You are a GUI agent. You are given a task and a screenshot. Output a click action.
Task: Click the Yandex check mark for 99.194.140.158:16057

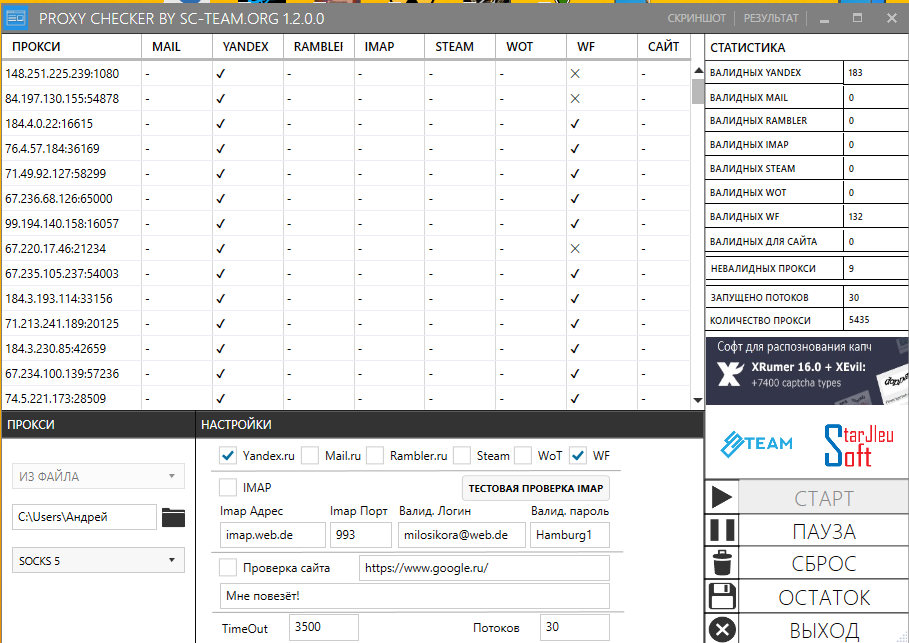[220, 223]
